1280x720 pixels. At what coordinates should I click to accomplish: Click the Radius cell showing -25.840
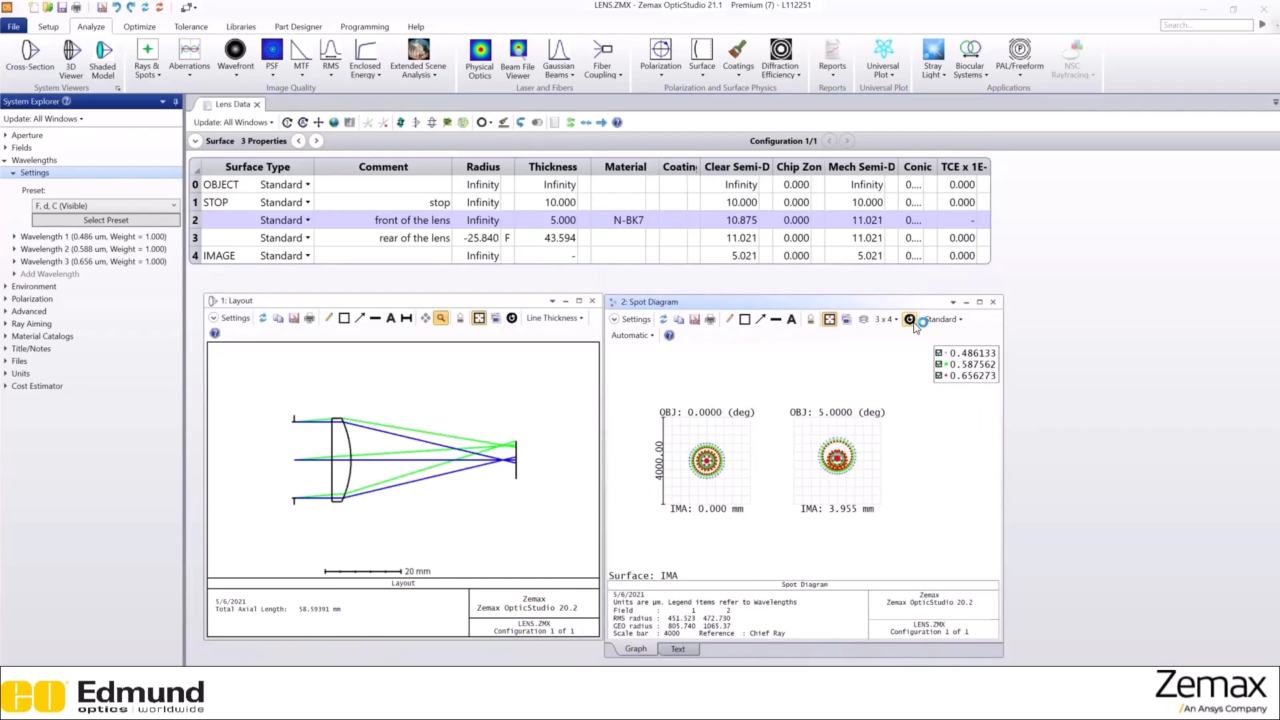482,238
